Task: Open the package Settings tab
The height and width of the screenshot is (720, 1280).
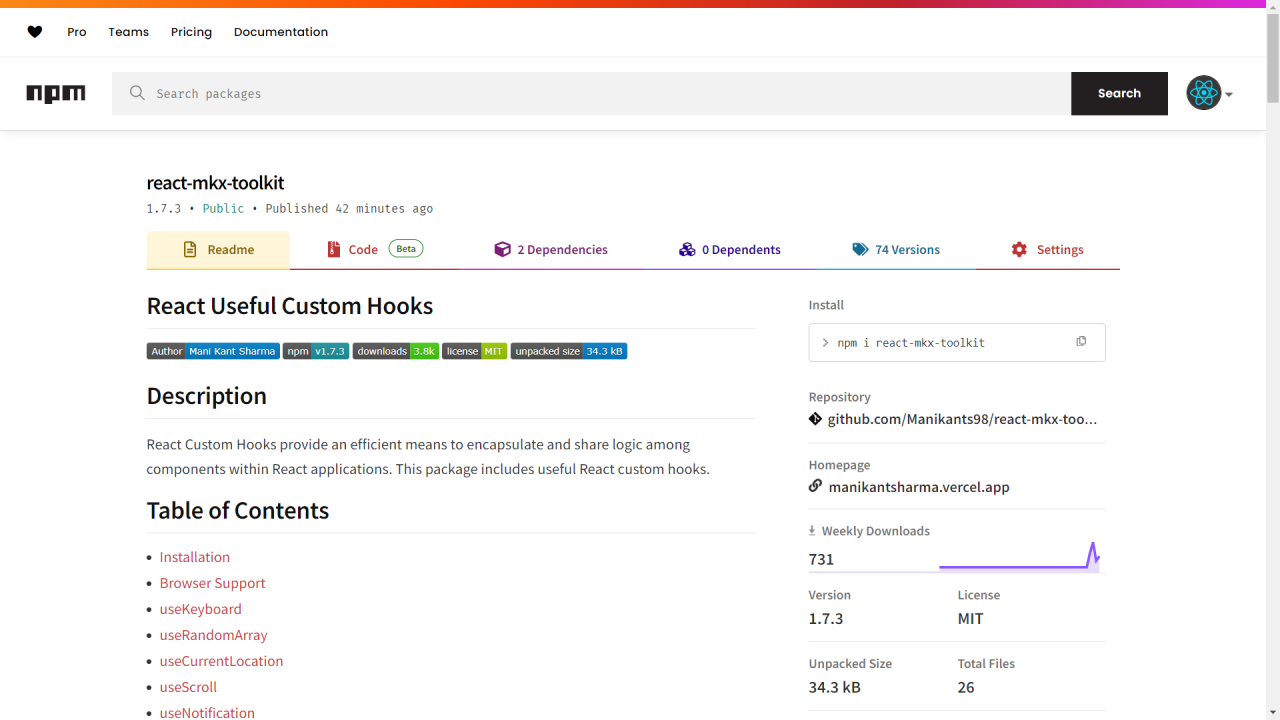Action: click(1047, 250)
